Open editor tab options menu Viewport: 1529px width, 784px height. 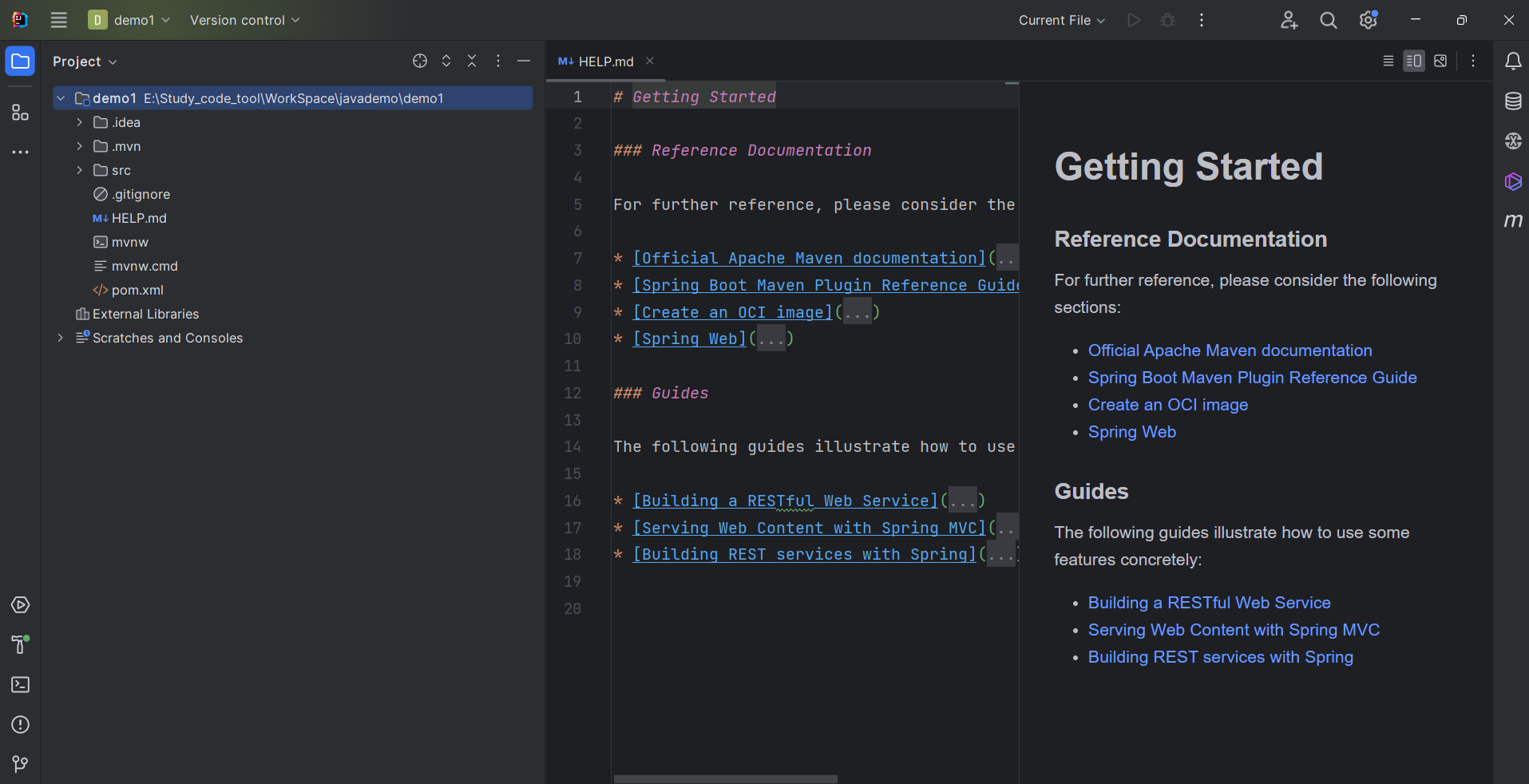click(x=1473, y=61)
